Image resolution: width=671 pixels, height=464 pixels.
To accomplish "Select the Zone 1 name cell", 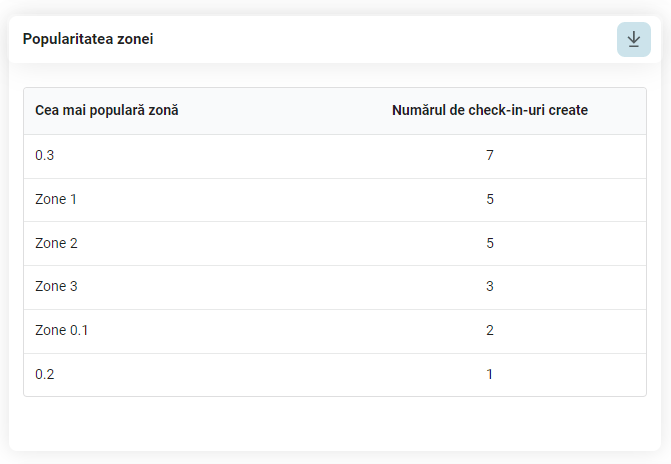I will point(56,199).
